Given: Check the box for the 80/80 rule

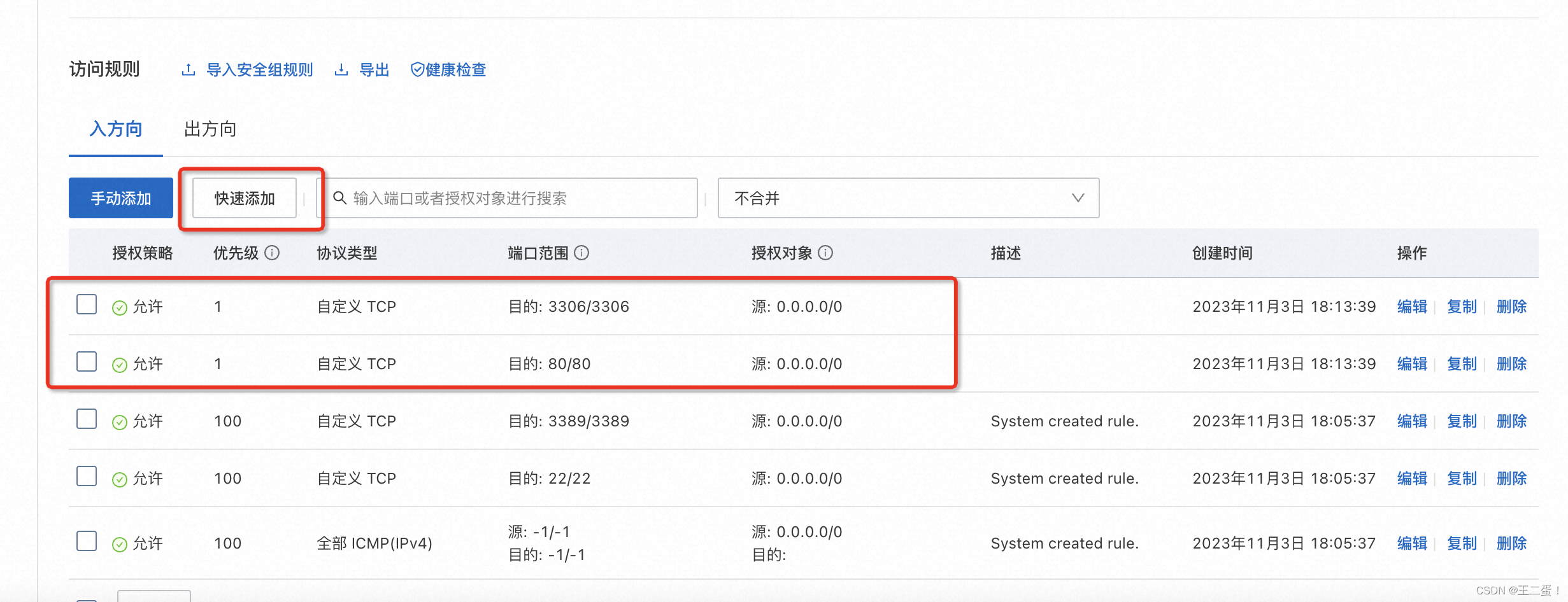Looking at the screenshot, I should (x=87, y=361).
